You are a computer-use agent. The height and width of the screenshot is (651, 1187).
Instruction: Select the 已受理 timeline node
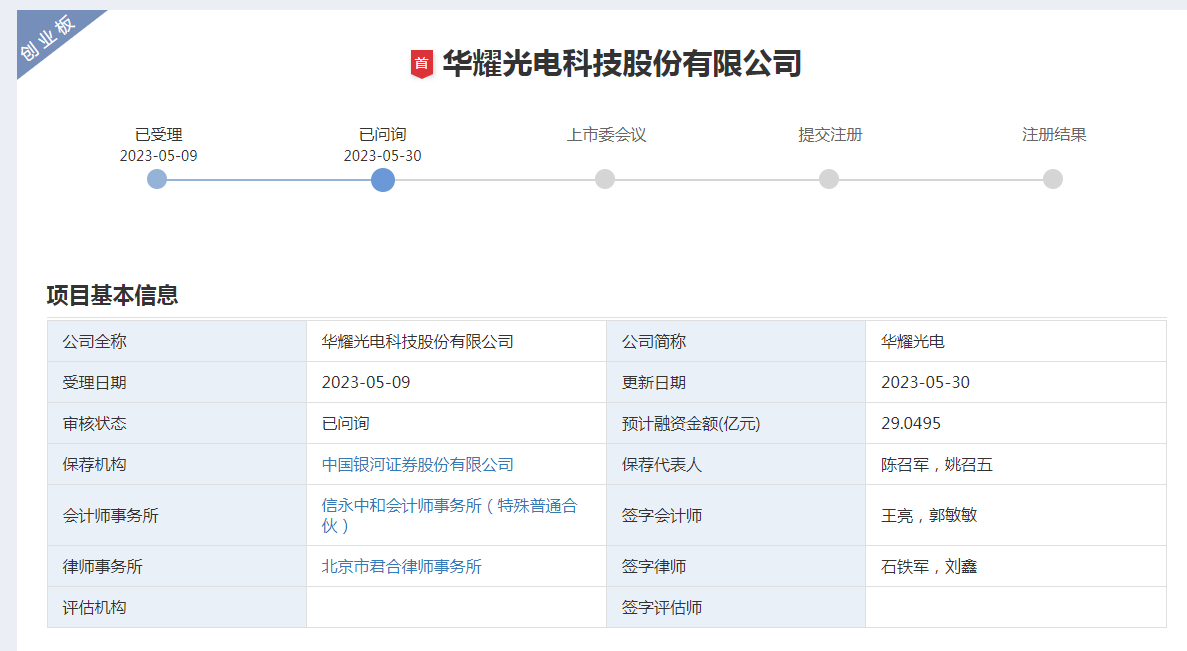[x=157, y=179]
